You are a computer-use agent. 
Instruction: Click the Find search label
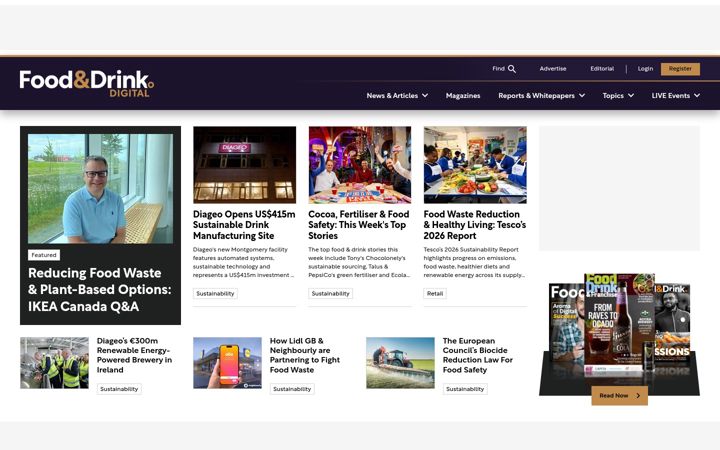pyautogui.click(x=498, y=68)
